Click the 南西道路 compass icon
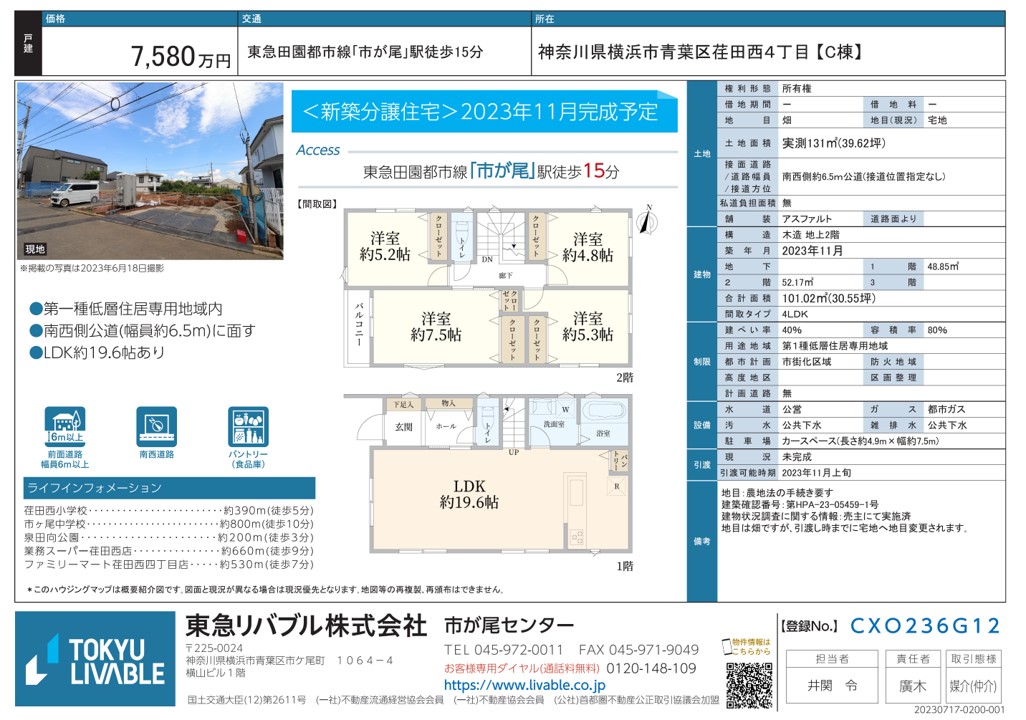Viewport: 1026px width, 720px height. [x=156, y=427]
